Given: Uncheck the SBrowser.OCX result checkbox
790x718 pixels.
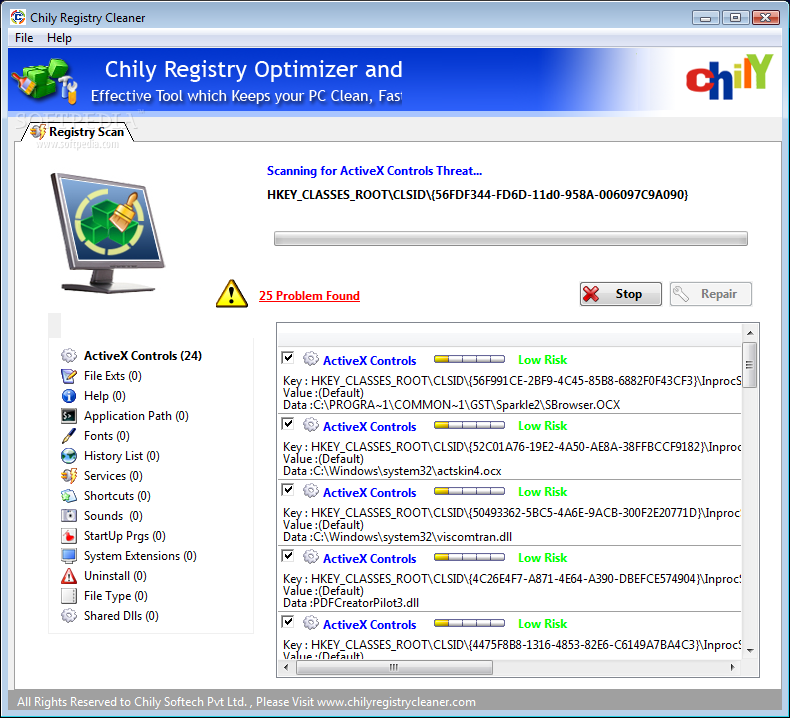Looking at the screenshot, I should click(288, 358).
